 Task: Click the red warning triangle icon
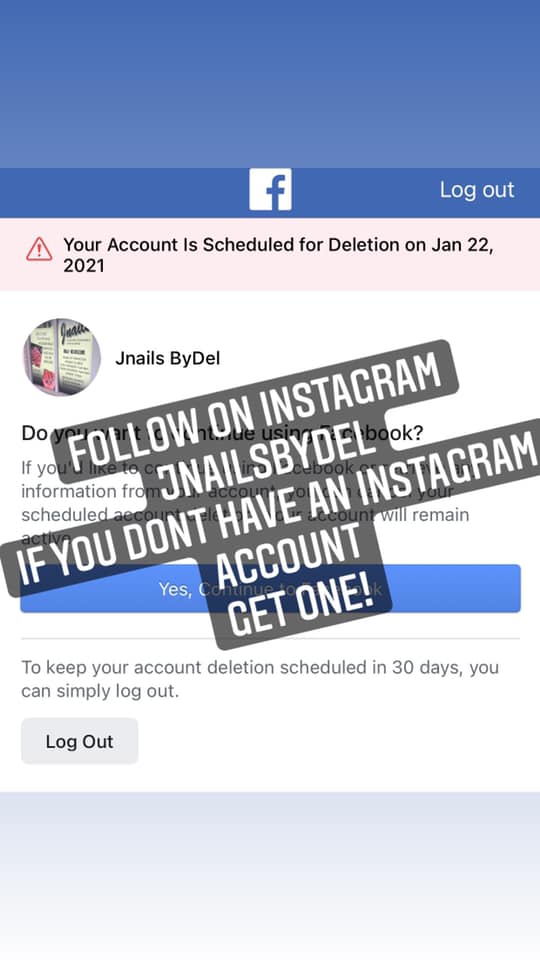(x=39, y=249)
